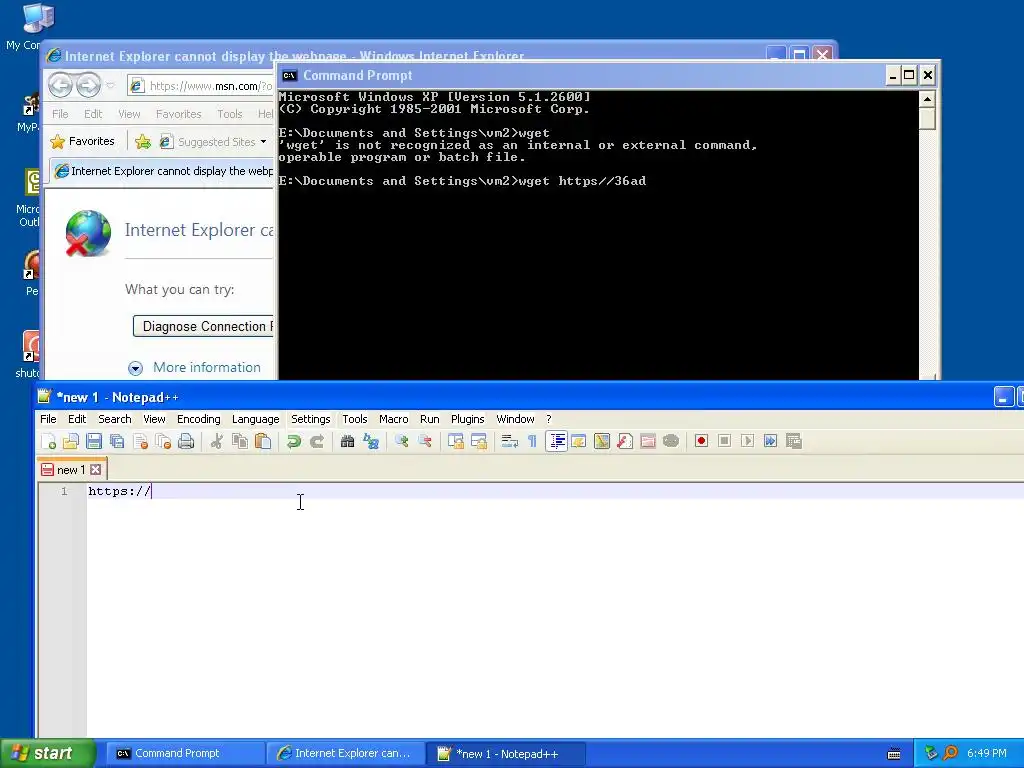Open the Favorites button in IE
1024x768 pixels.
[x=83, y=141]
